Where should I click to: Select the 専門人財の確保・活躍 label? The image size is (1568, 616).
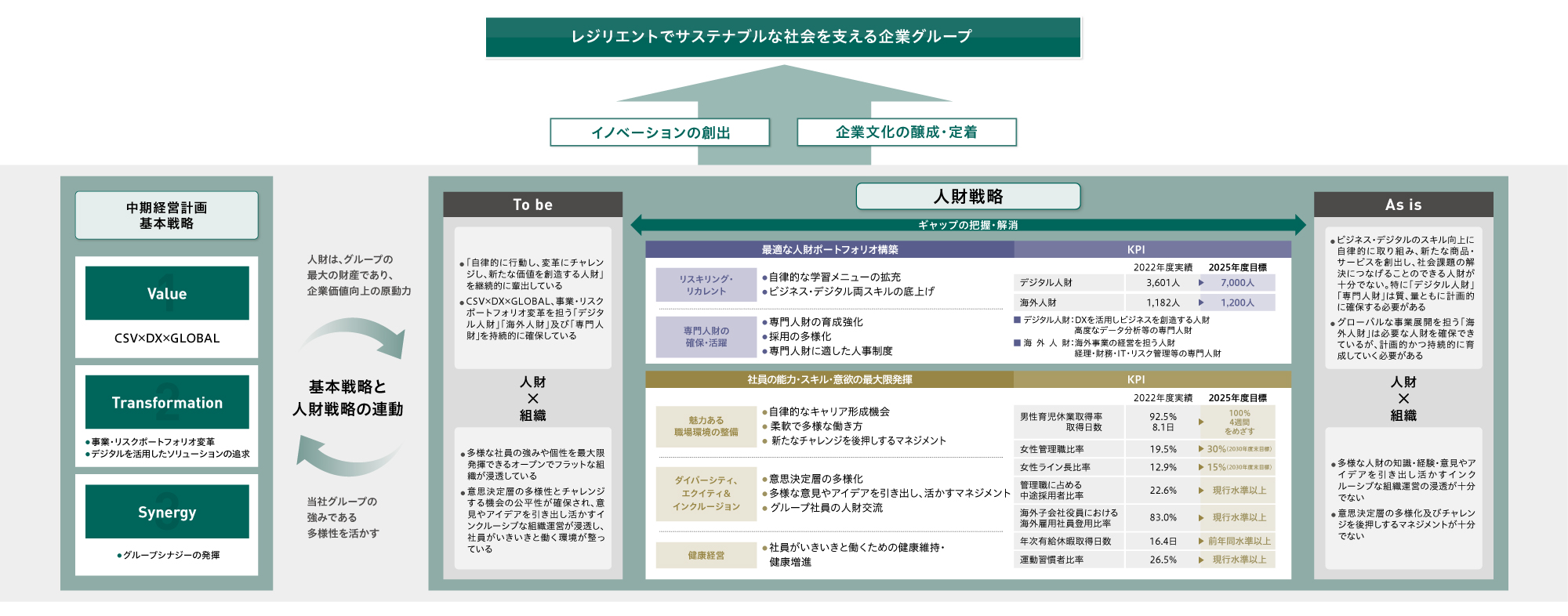pos(706,337)
